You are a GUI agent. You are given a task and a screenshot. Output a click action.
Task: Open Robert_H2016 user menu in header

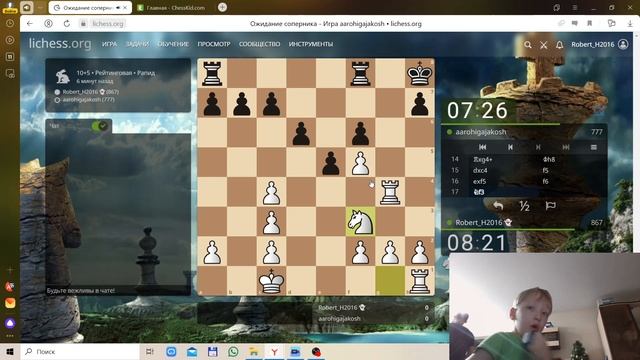point(599,44)
